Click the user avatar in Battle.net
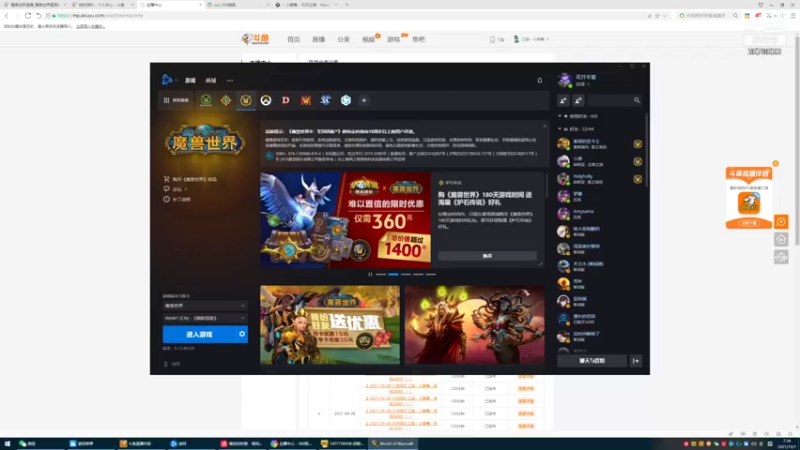Screen dimensions: 800x450 [x=564, y=80]
